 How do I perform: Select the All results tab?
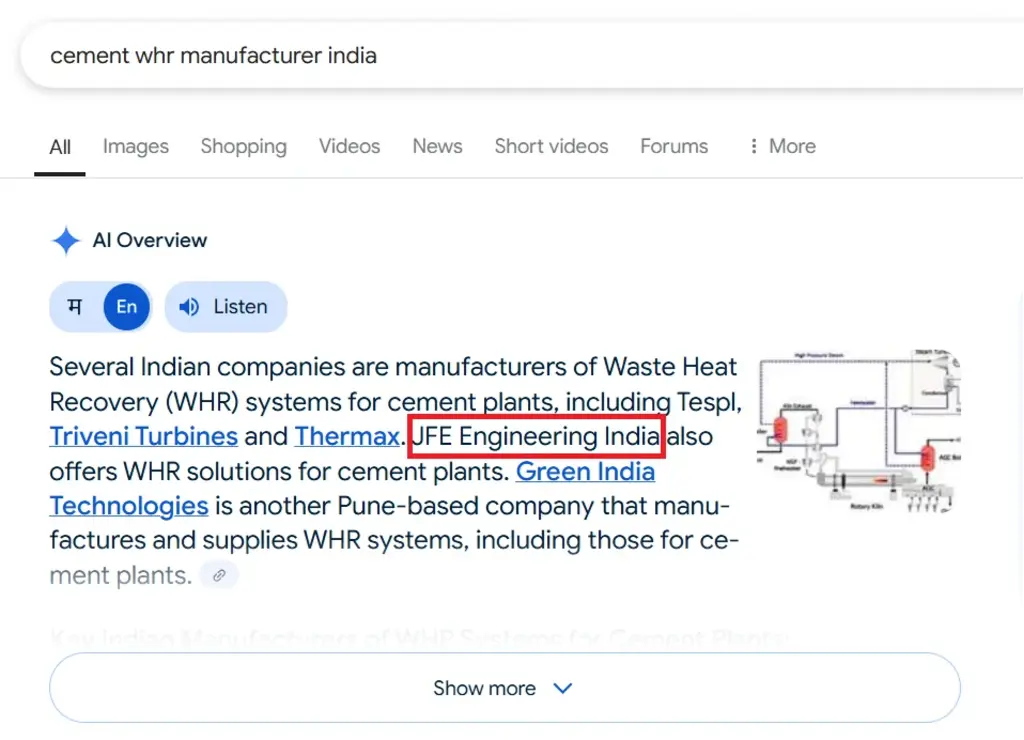pos(60,147)
